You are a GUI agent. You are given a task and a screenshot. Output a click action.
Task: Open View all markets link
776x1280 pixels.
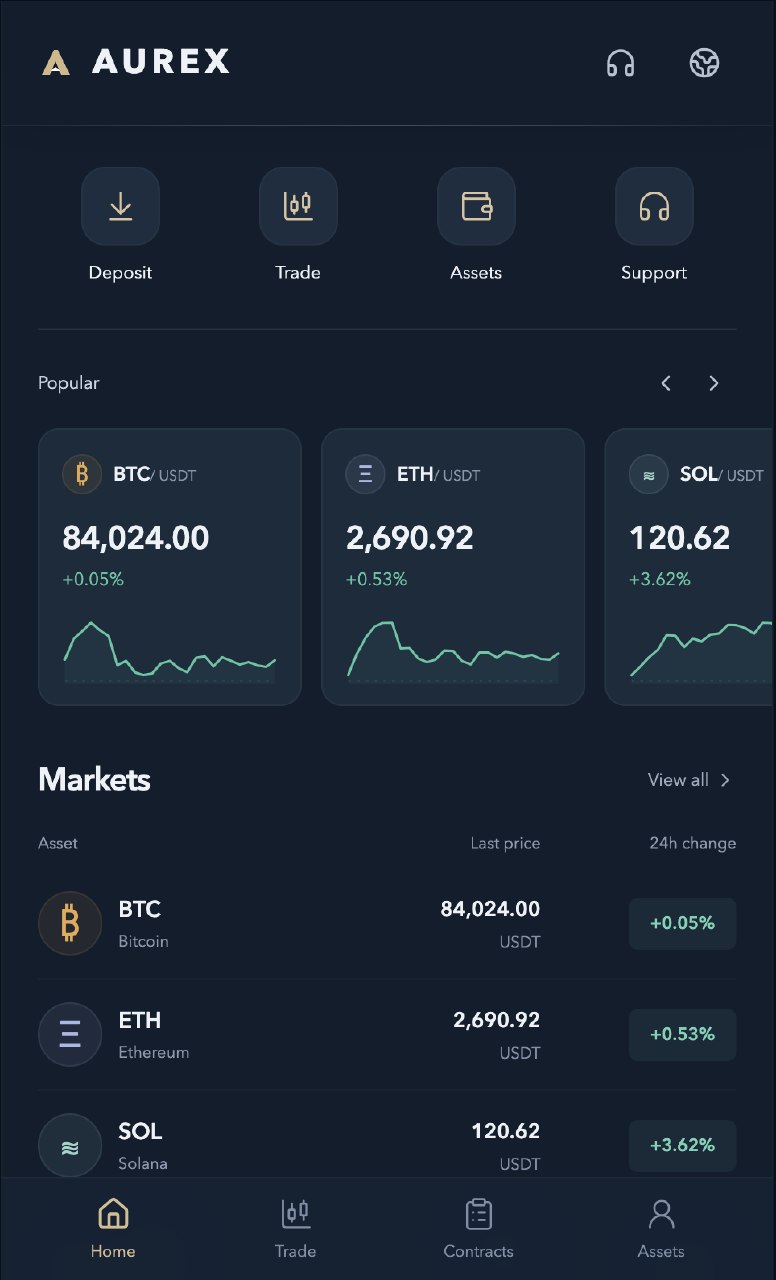[x=690, y=780]
